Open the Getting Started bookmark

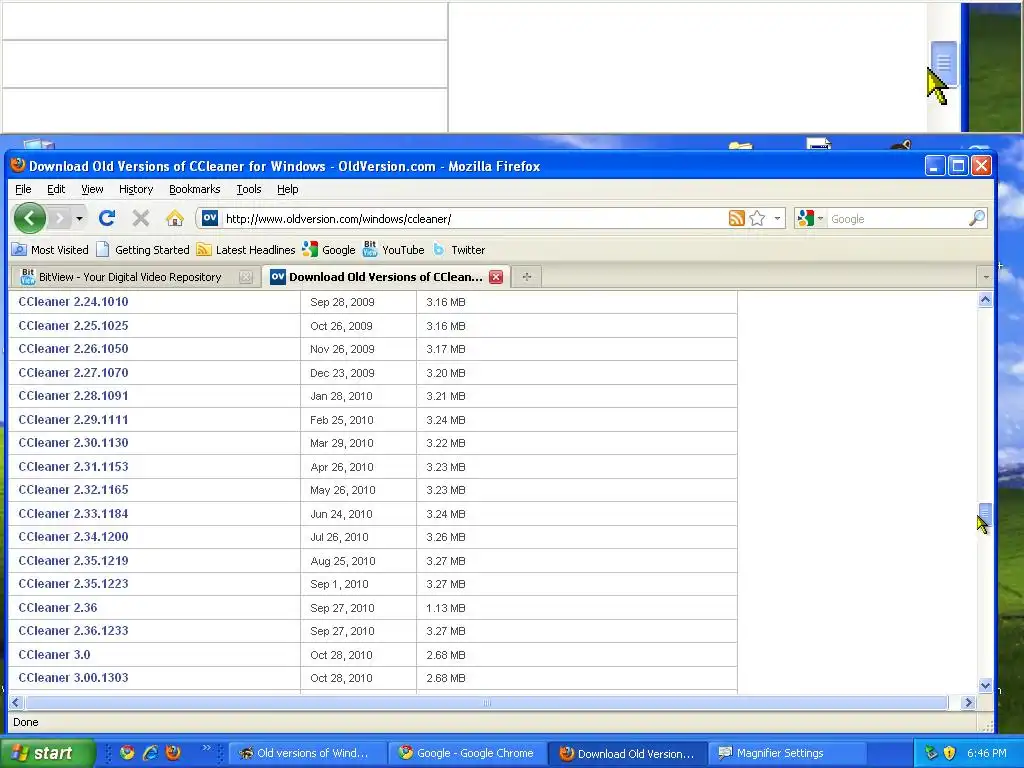(142, 249)
